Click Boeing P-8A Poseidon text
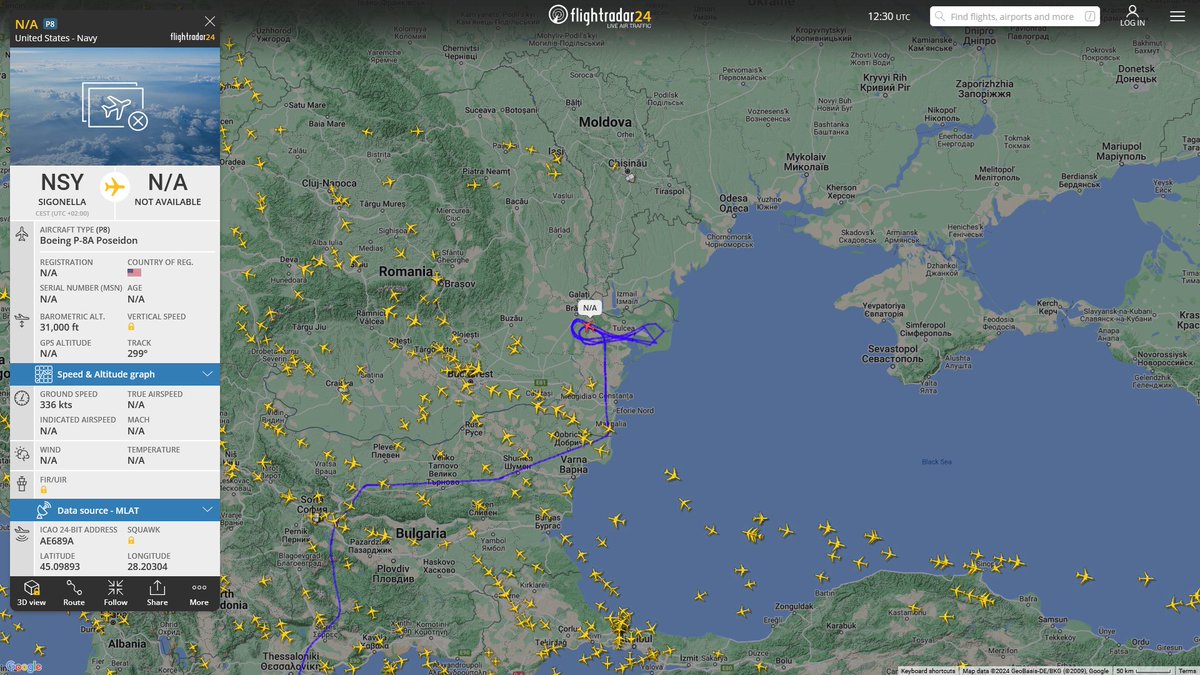The image size is (1200, 675). pos(89,241)
